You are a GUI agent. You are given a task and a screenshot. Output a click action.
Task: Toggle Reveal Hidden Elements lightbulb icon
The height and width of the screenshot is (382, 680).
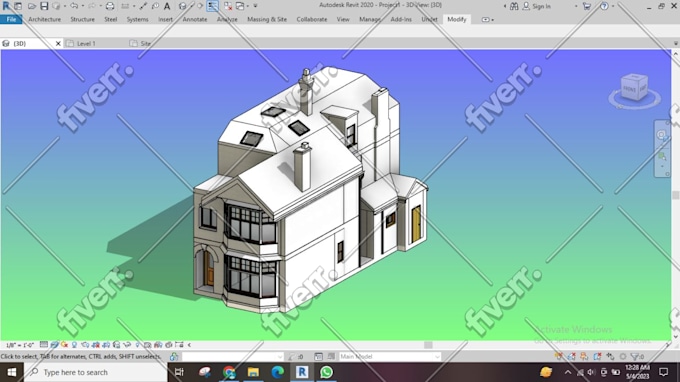click(x=137, y=345)
